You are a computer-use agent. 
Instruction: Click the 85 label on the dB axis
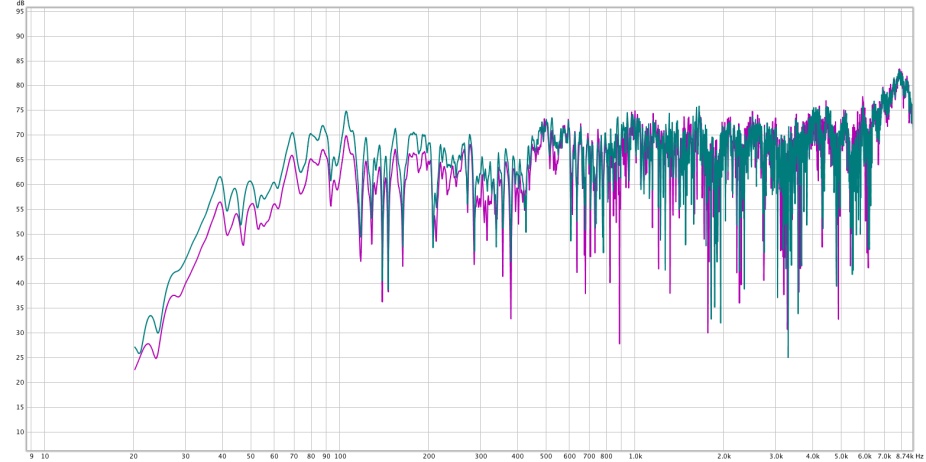(20, 61)
